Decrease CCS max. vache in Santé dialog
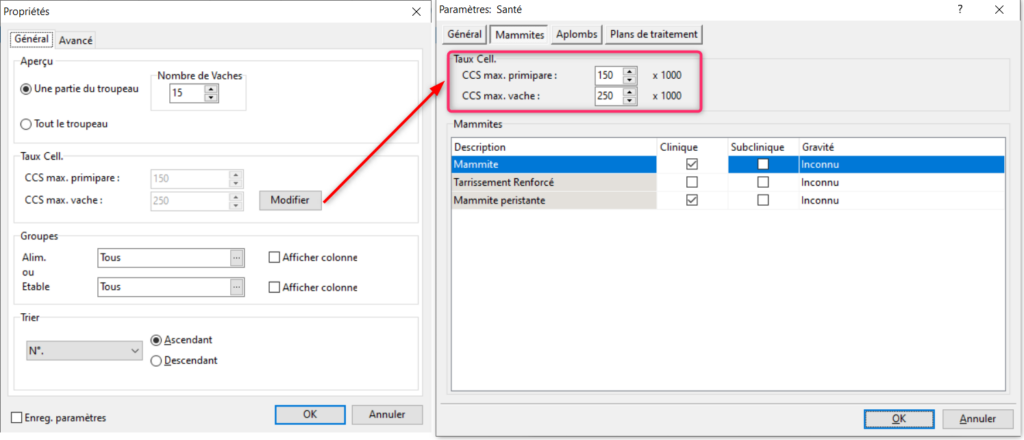The image size is (1024, 440). pos(629,101)
